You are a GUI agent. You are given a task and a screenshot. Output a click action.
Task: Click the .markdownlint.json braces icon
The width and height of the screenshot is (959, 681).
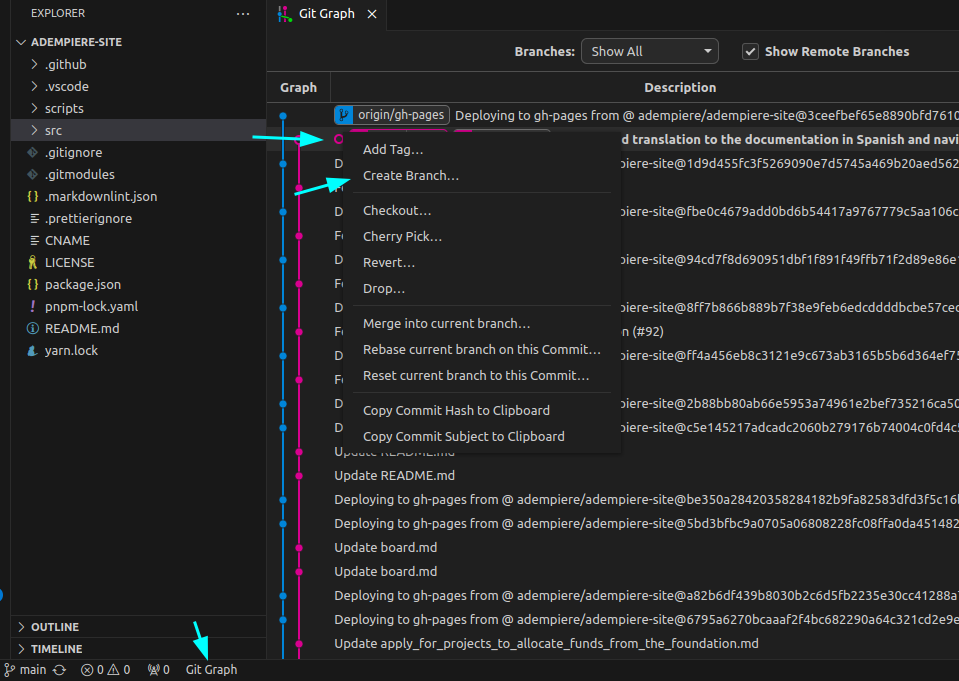click(33, 196)
